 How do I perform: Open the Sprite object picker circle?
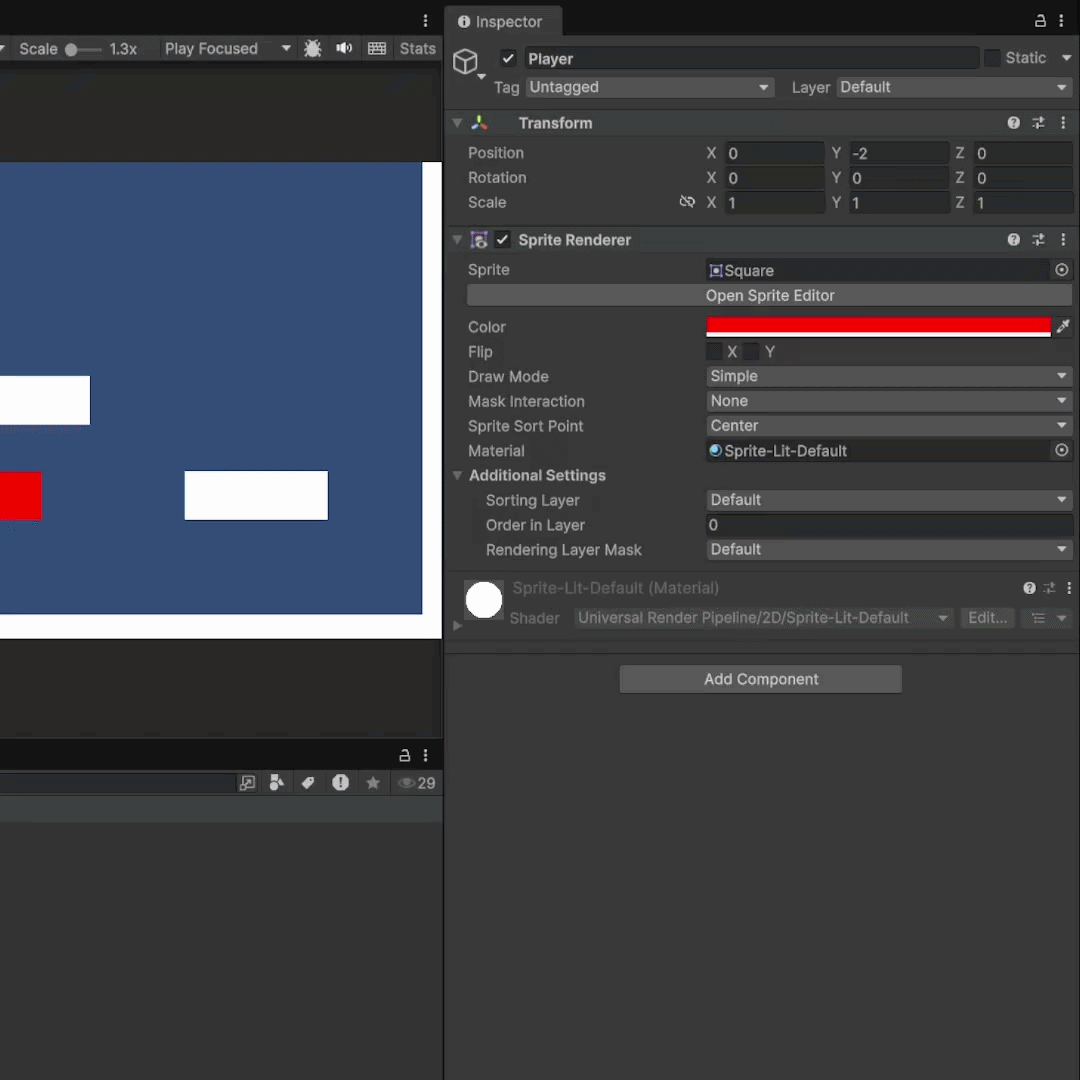[x=1061, y=270]
